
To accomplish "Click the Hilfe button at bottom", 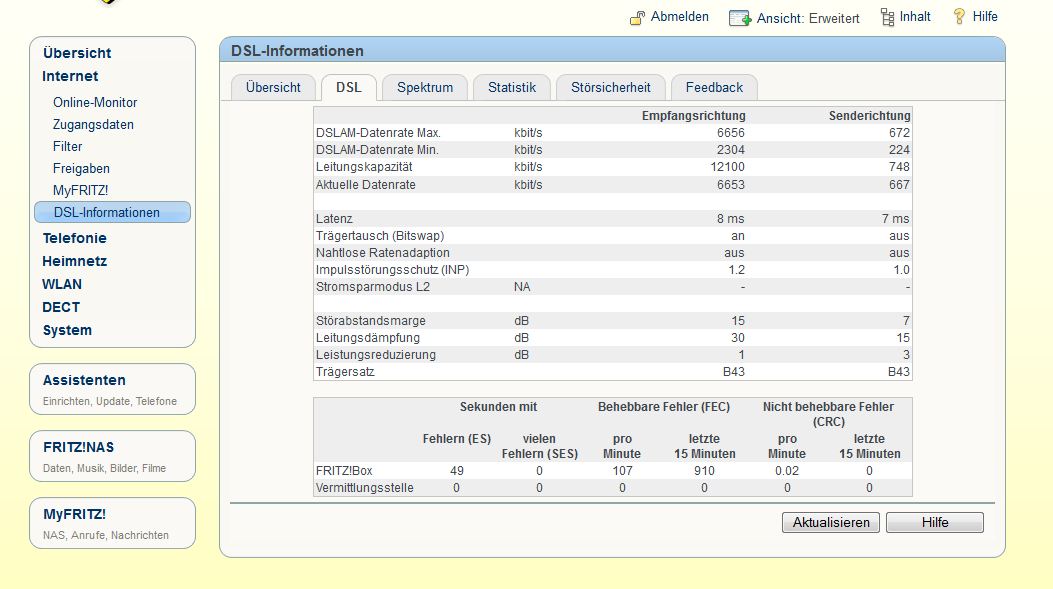I will click(x=935, y=523).
